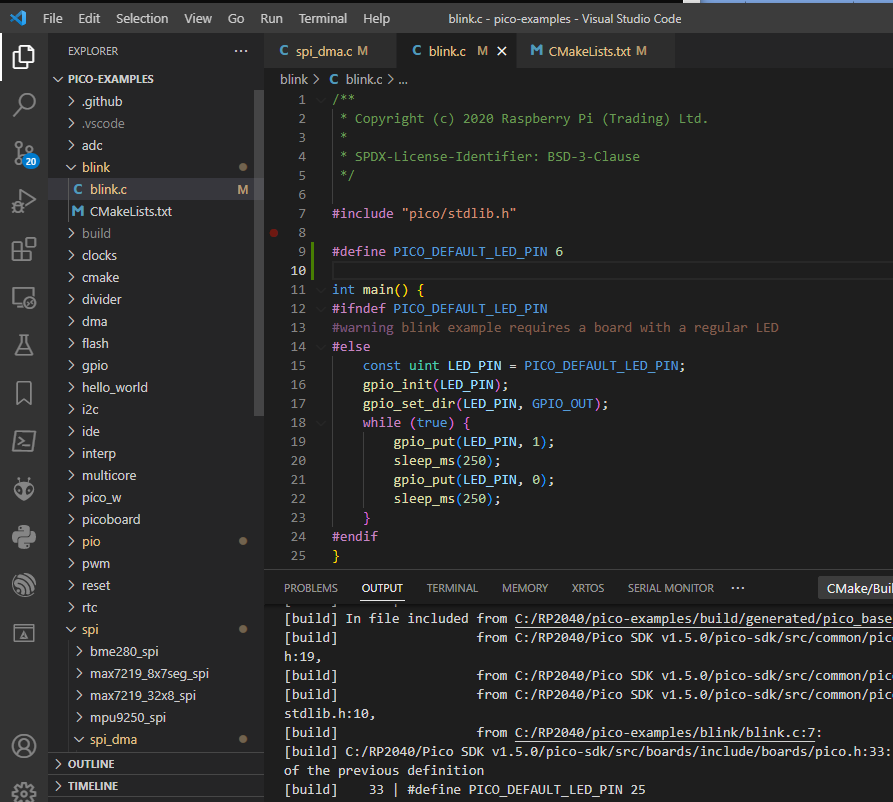Click the blink breadcrumb segment
Viewport: 893px width, 802px height.
(x=294, y=80)
